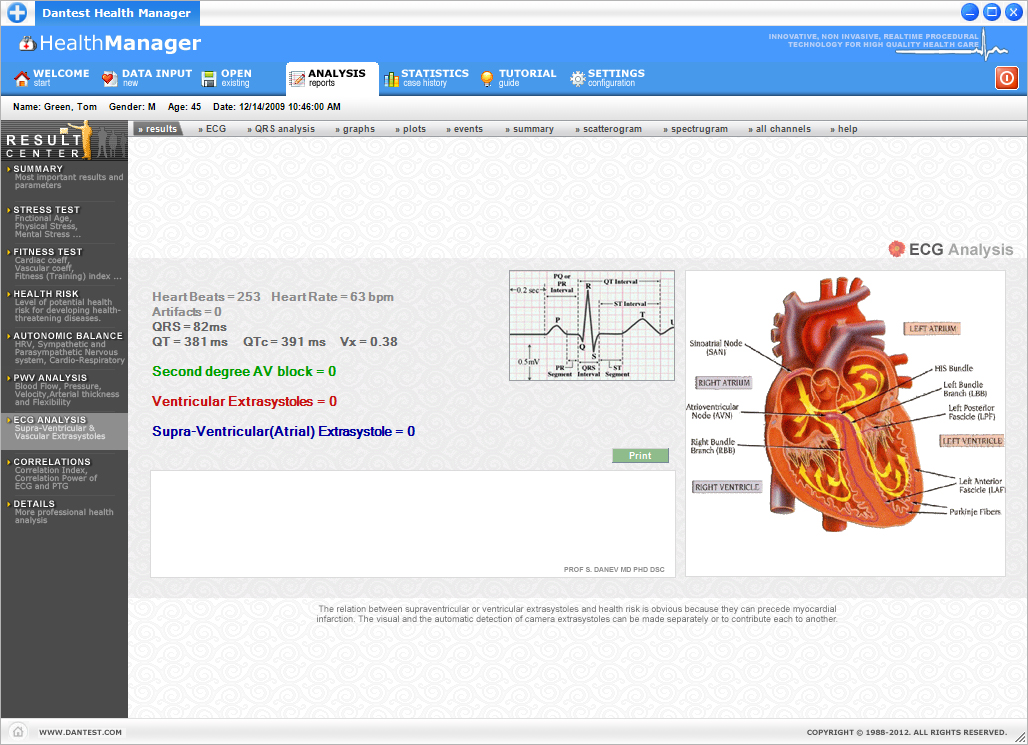Click the Statistics bar chart icon
Screen dimensions: 1028x745
click(391, 79)
